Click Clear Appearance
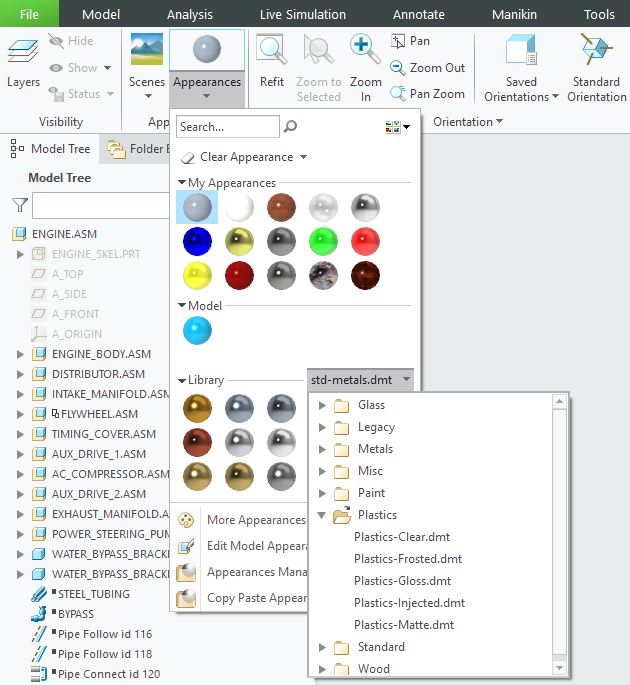 tap(238, 157)
